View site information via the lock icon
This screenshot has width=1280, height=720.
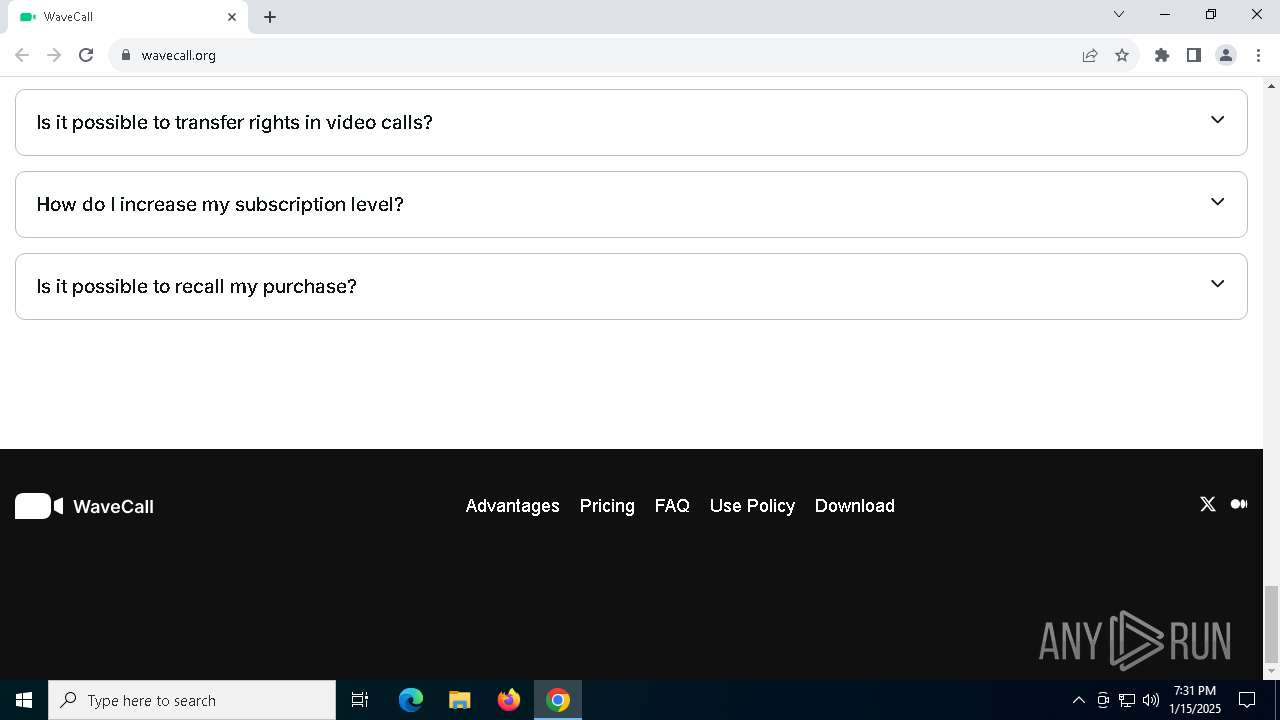(x=126, y=55)
